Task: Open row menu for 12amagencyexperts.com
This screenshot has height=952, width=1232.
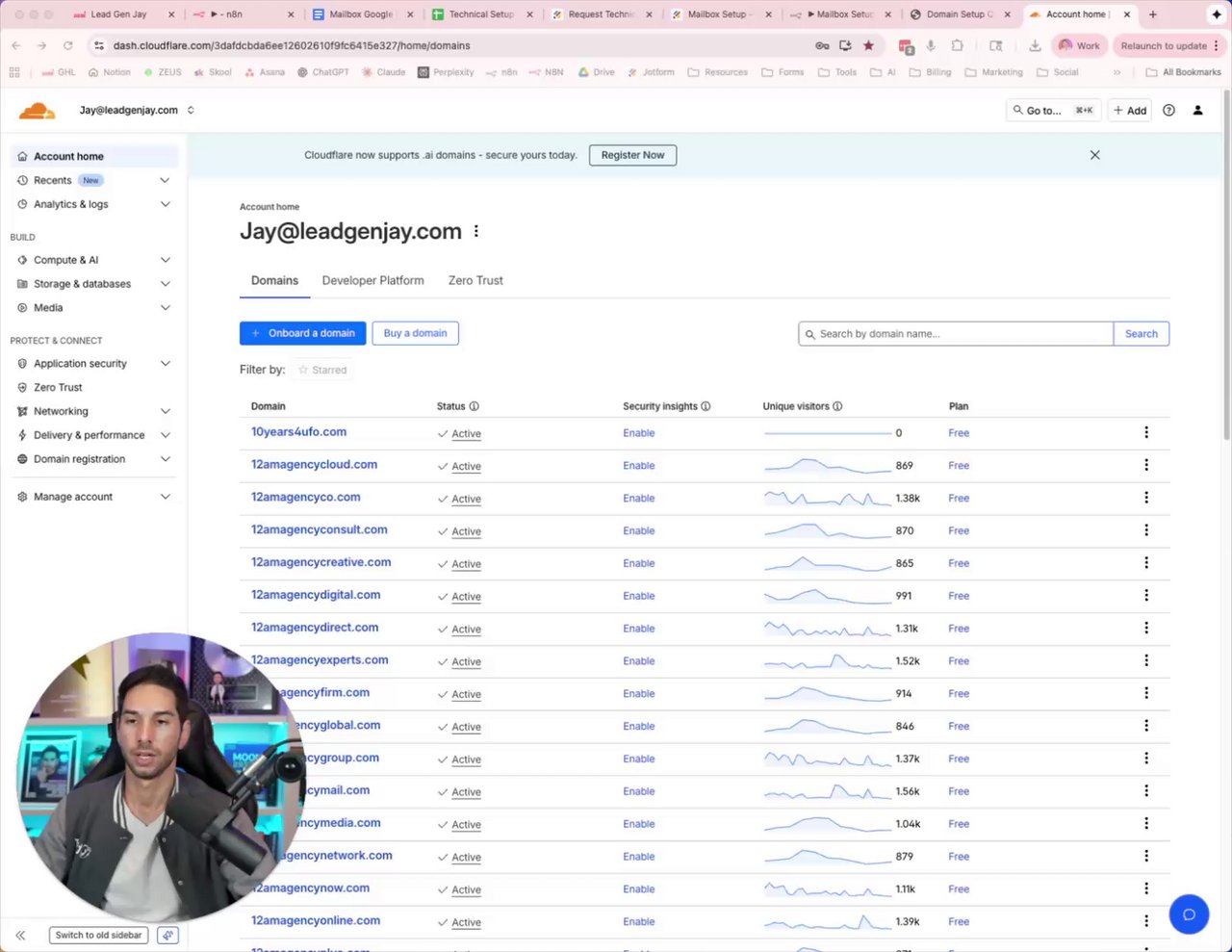Action: coord(1146,661)
